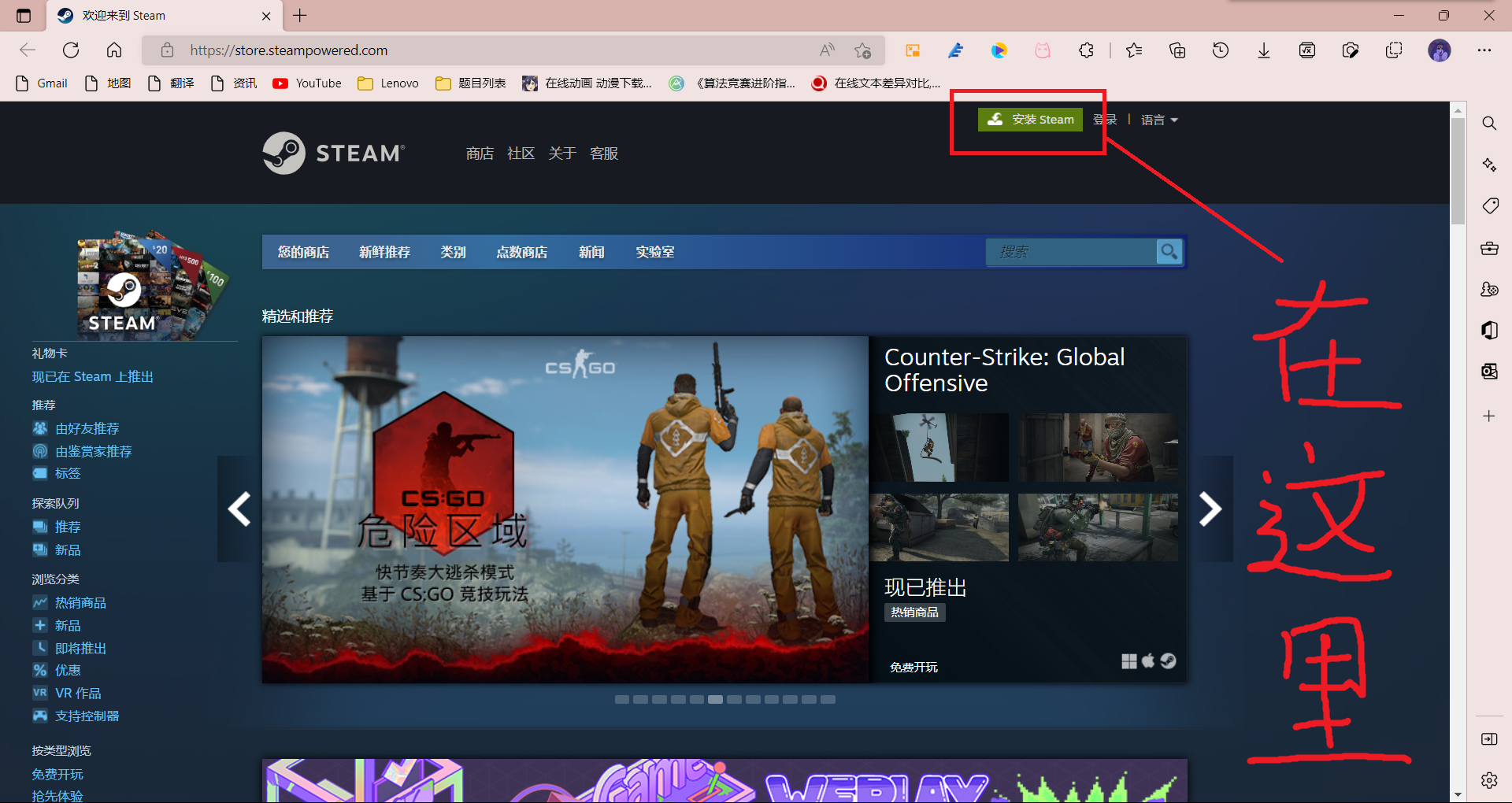Viewport: 1512px width, 803px height.
Task: Click the Steam logo in header
Action: [x=334, y=153]
